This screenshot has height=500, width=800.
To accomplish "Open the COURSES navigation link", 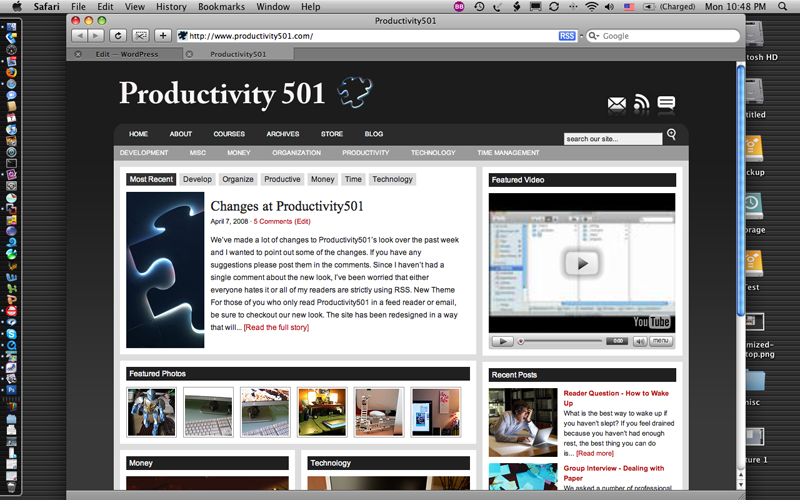I will pyautogui.click(x=229, y=134).
